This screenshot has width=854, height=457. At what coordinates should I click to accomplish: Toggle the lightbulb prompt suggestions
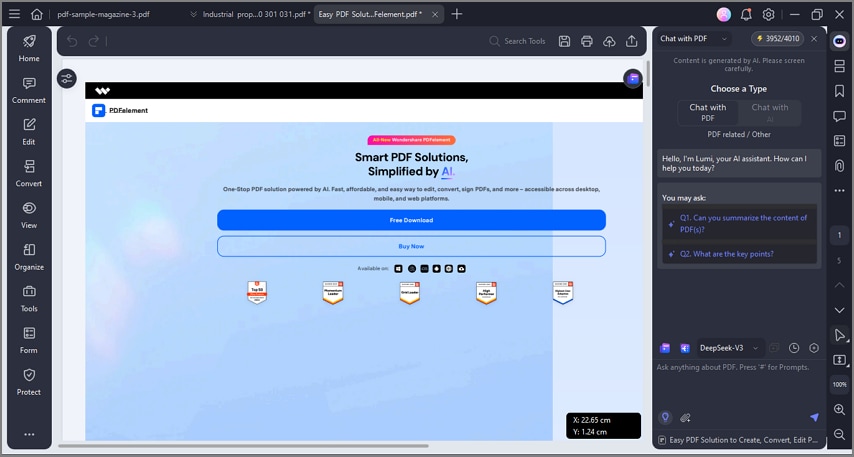coord(665,417)
